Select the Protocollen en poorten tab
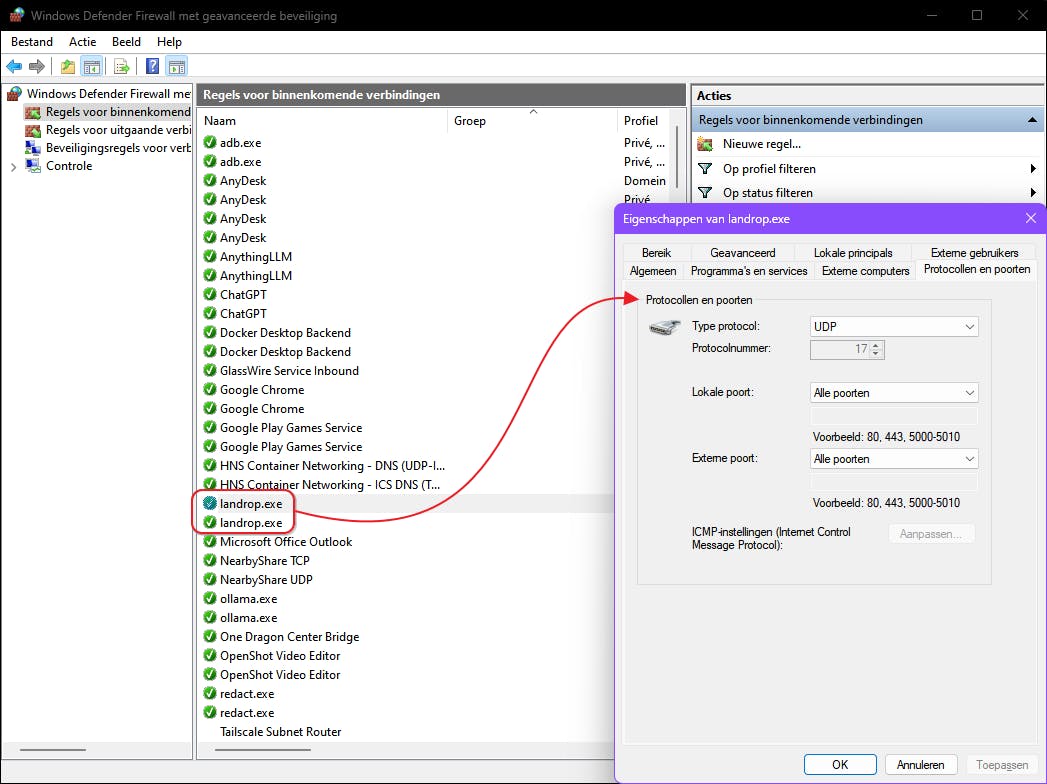Image resolution: width=1047 pixels, height=784 pixels. [977, 269]
